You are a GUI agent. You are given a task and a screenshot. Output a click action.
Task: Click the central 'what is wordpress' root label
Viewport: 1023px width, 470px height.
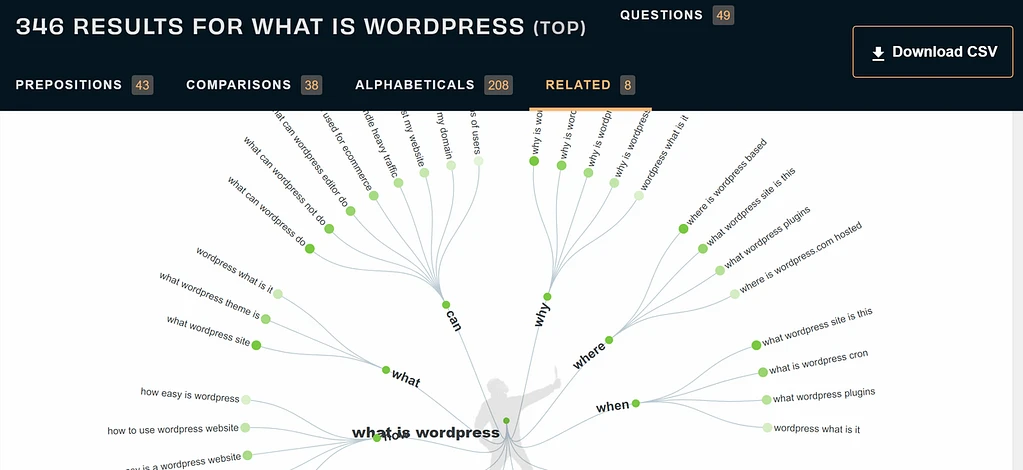[x=425, y=433]
